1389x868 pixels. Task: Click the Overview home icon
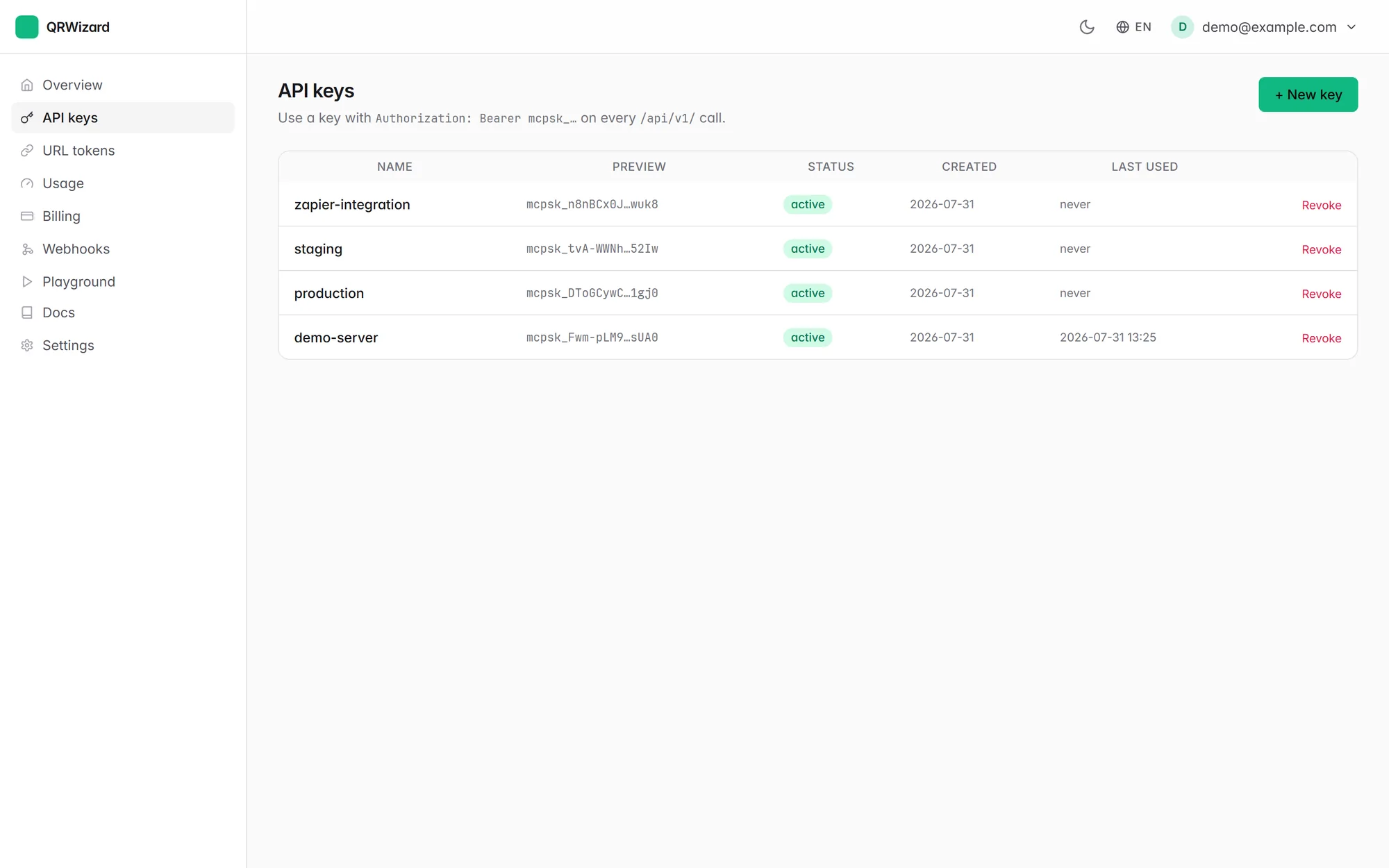[x=27, y=85]
